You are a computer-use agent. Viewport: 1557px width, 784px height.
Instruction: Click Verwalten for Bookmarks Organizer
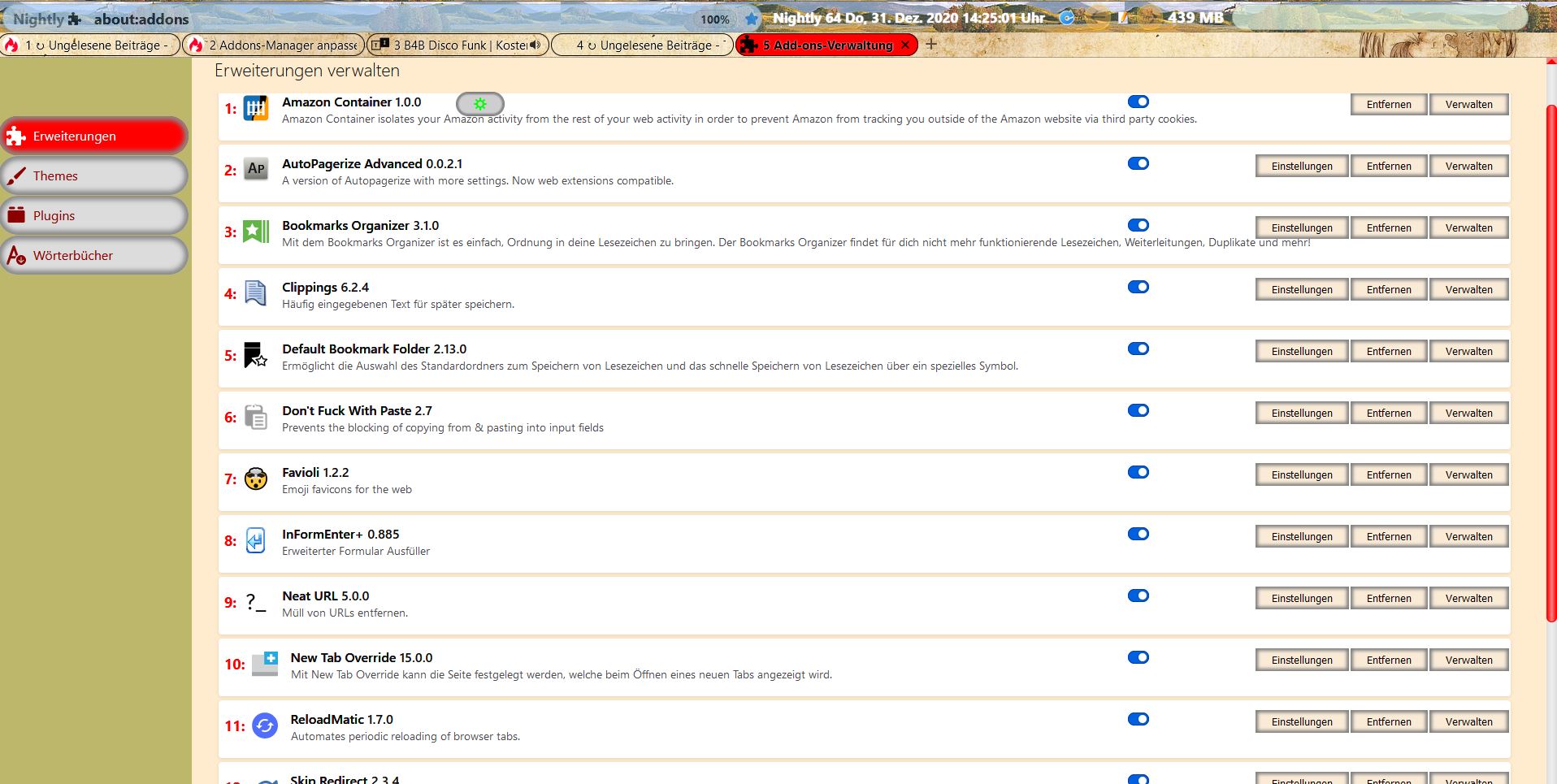point(1468,227)
